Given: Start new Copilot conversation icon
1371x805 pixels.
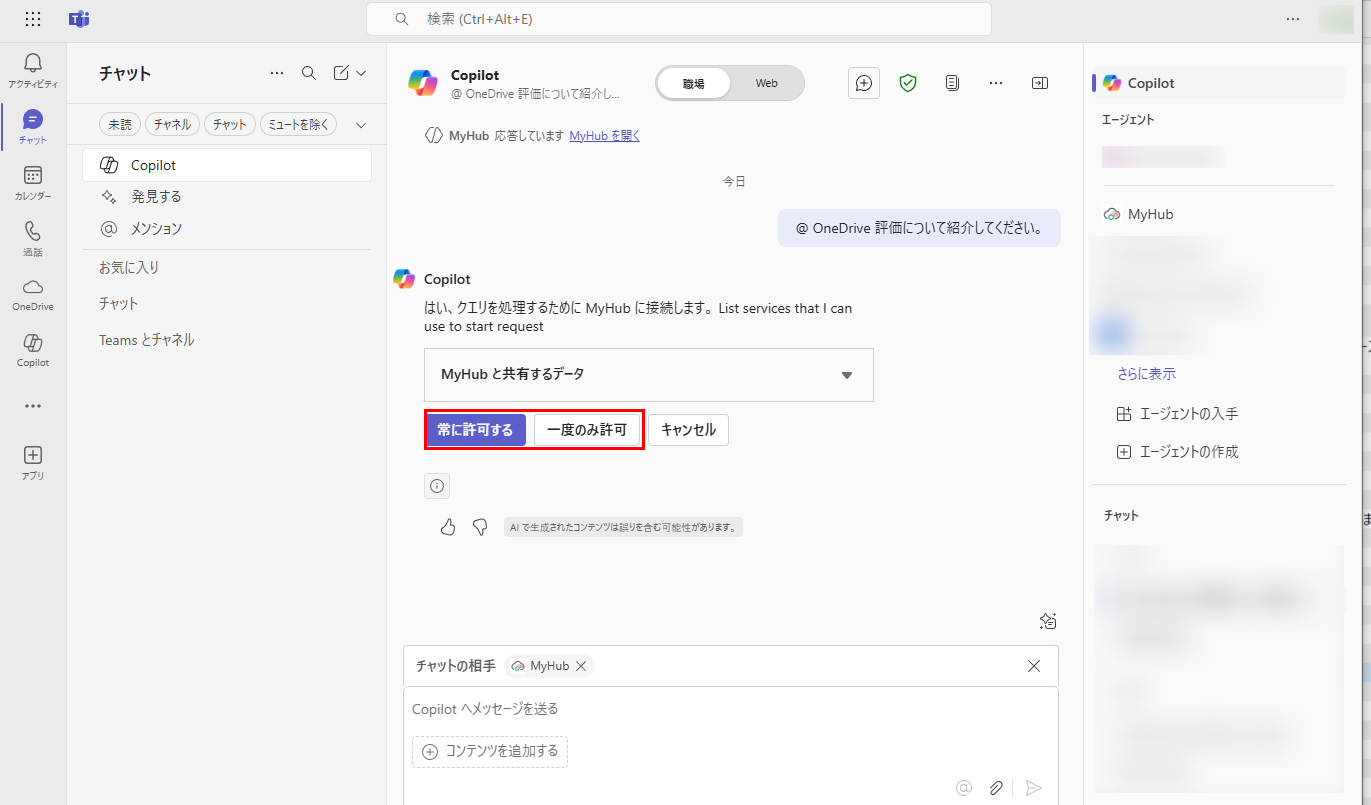Looking at the screenshot, I should 864,83.
